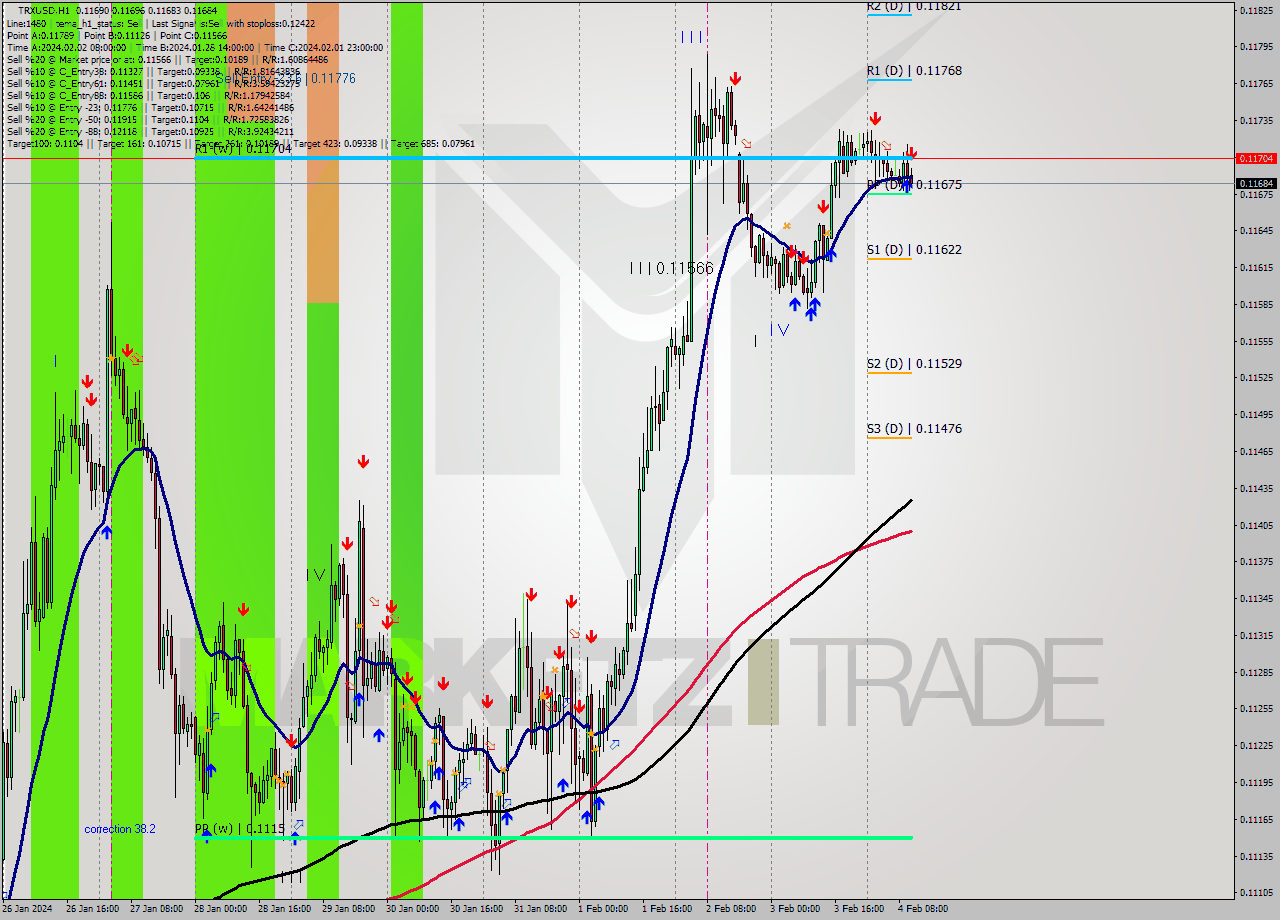1280x920 pixels.
Task: Click the 'Line:1480' status line
Action: pos(160,23)
